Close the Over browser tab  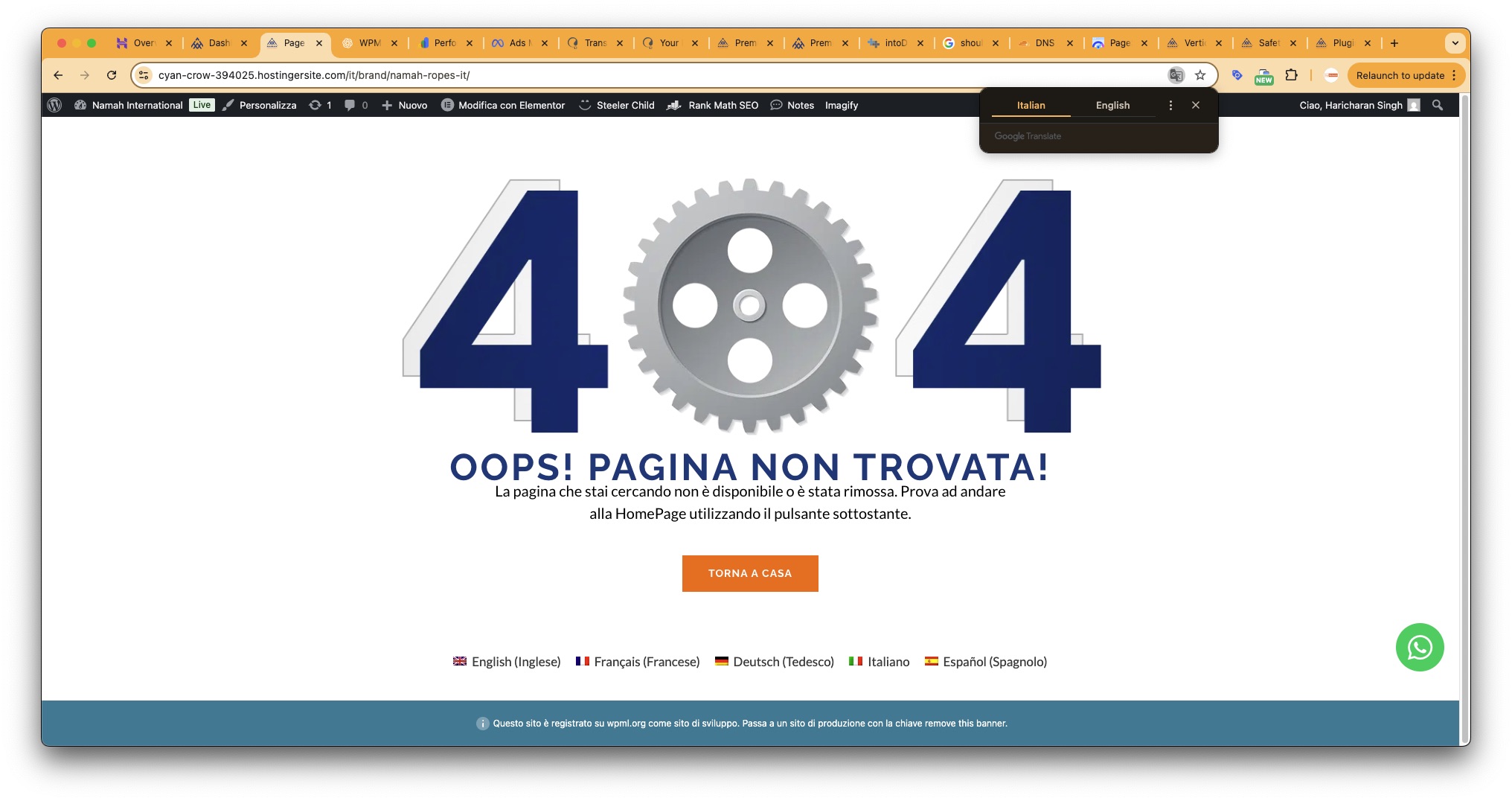169,43
